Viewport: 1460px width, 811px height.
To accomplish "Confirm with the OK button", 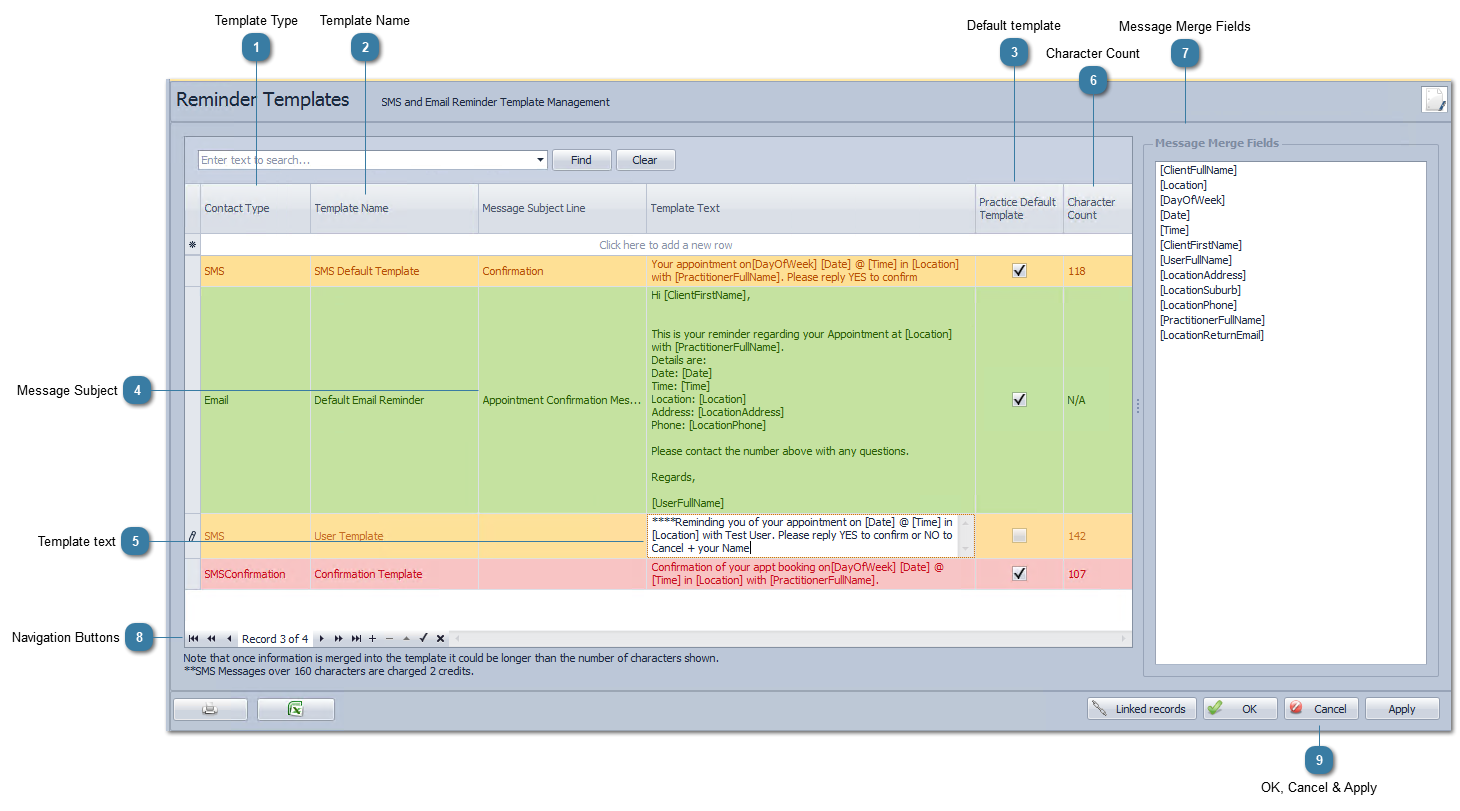I will pyautogui.click(x=1240, y=709).
